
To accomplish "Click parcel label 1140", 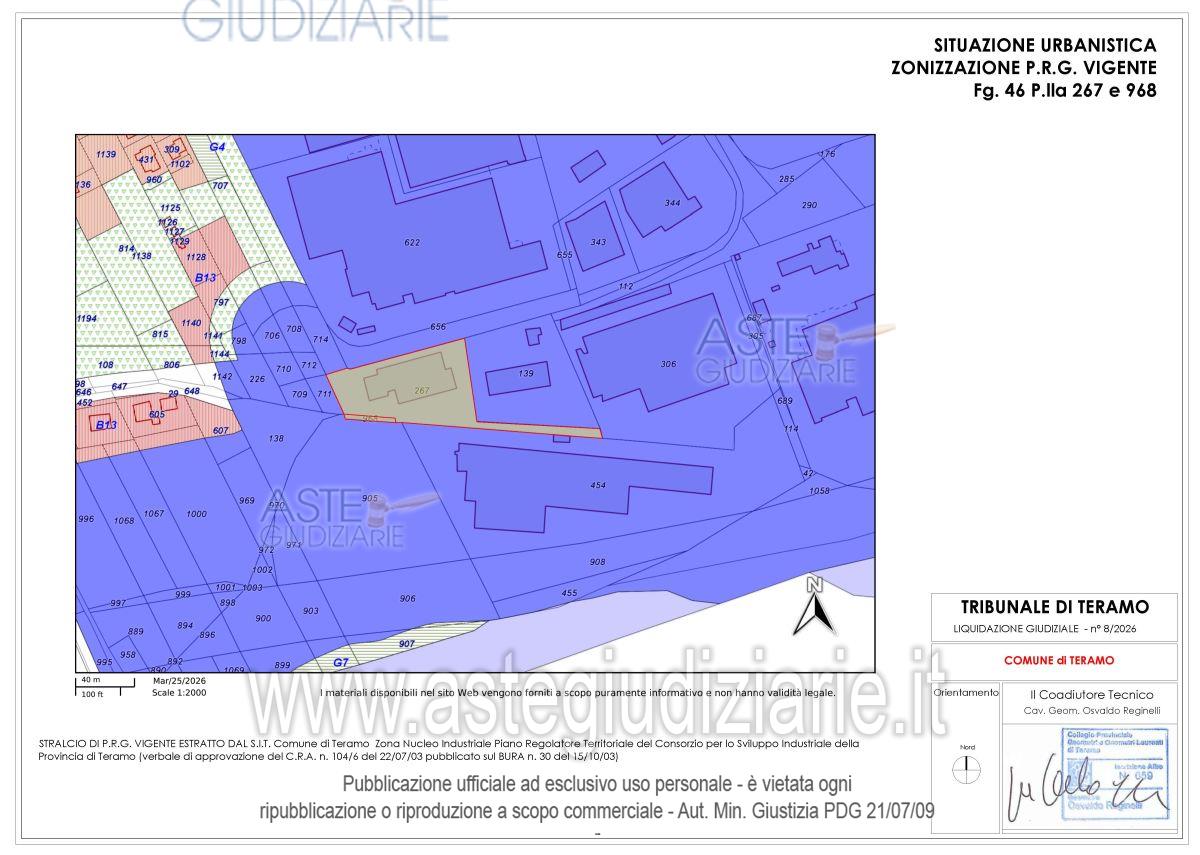I will (x=192, y=323).
